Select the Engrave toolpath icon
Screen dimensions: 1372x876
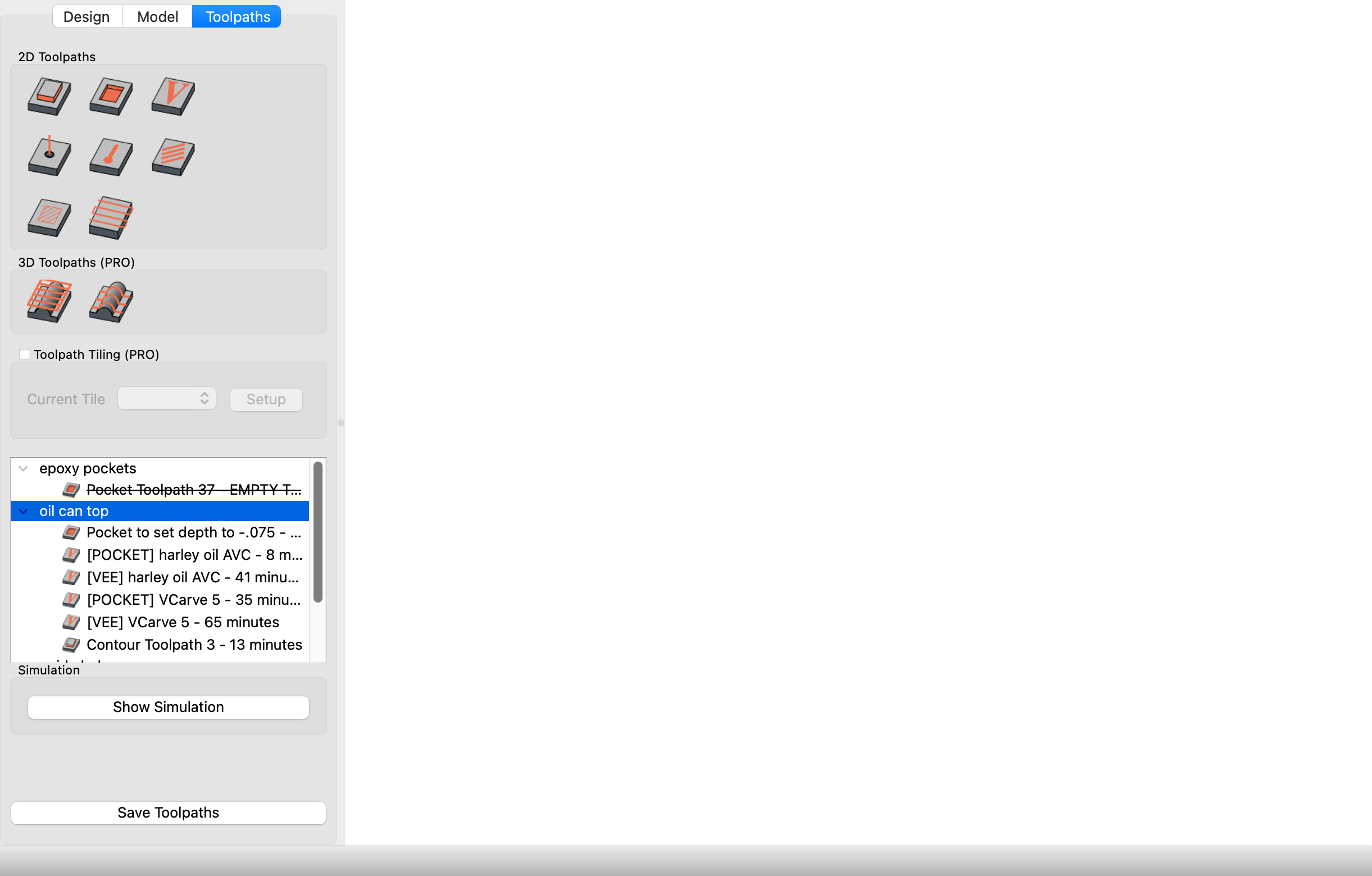click(x=111, y=217)
